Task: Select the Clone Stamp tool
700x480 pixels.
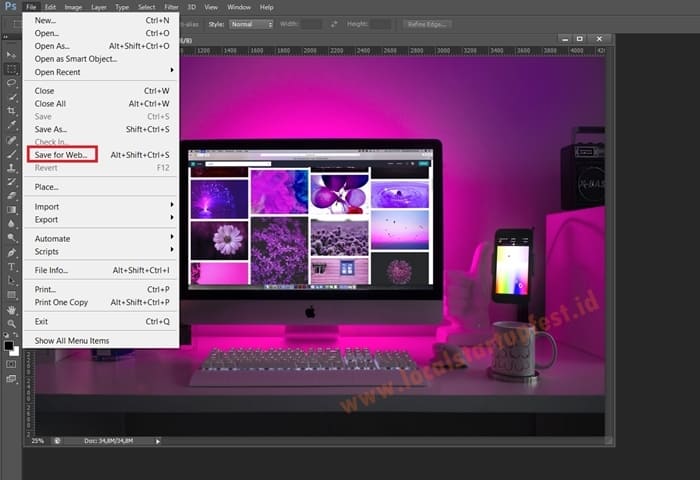Action: [x=11, y=168]
